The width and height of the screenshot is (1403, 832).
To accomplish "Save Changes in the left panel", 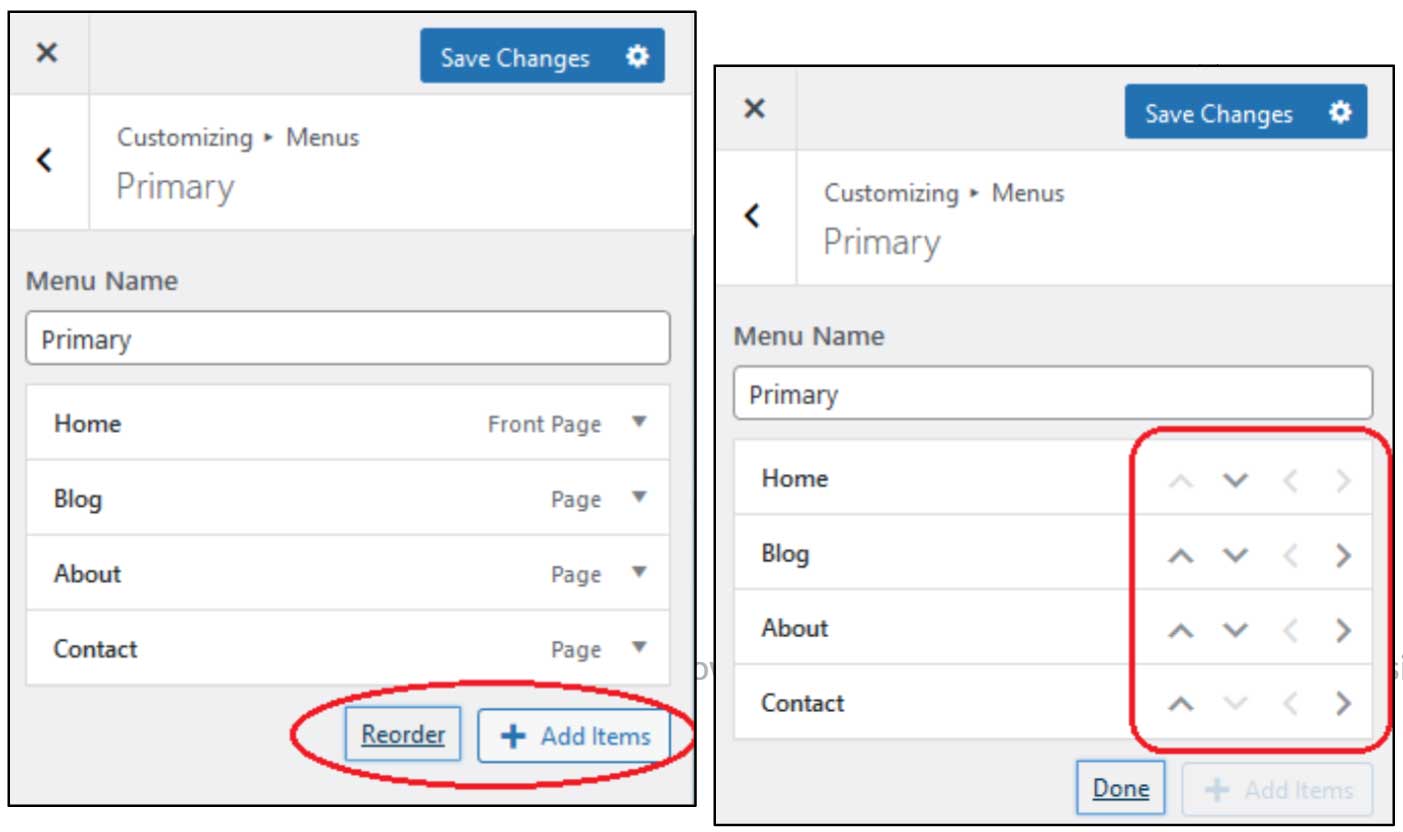I will pos(515,57).
